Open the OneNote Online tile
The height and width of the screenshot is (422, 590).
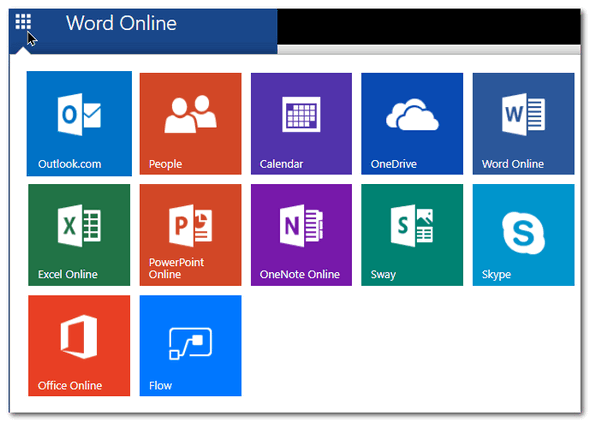(301, 235)
